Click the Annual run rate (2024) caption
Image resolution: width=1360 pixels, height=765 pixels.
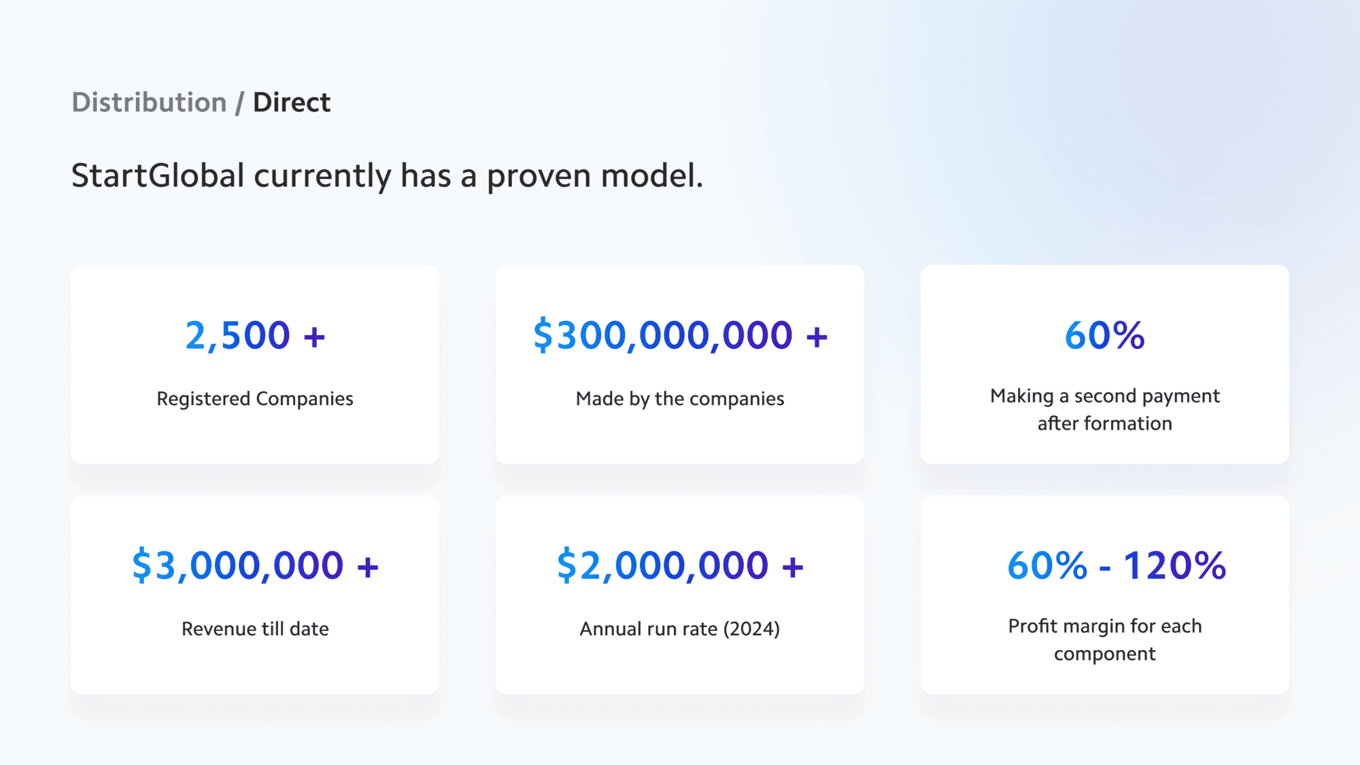coord(680,629)
